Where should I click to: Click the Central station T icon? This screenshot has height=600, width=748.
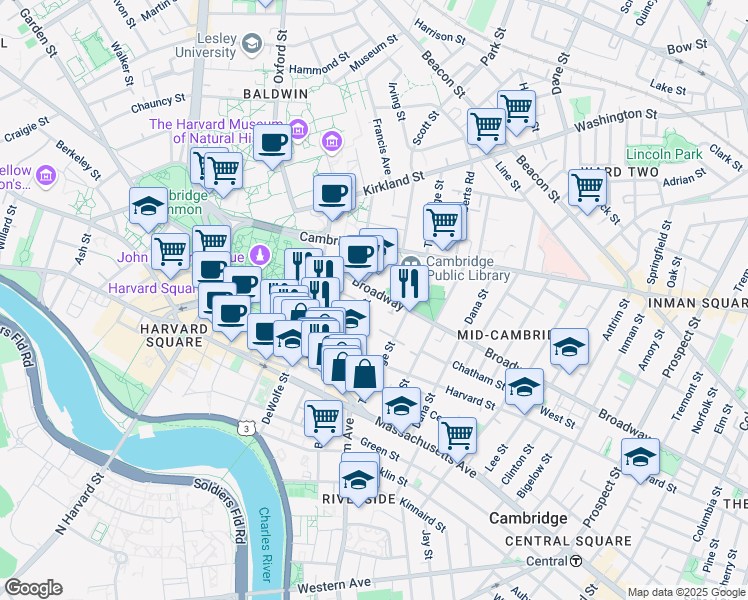pos(576,561)
